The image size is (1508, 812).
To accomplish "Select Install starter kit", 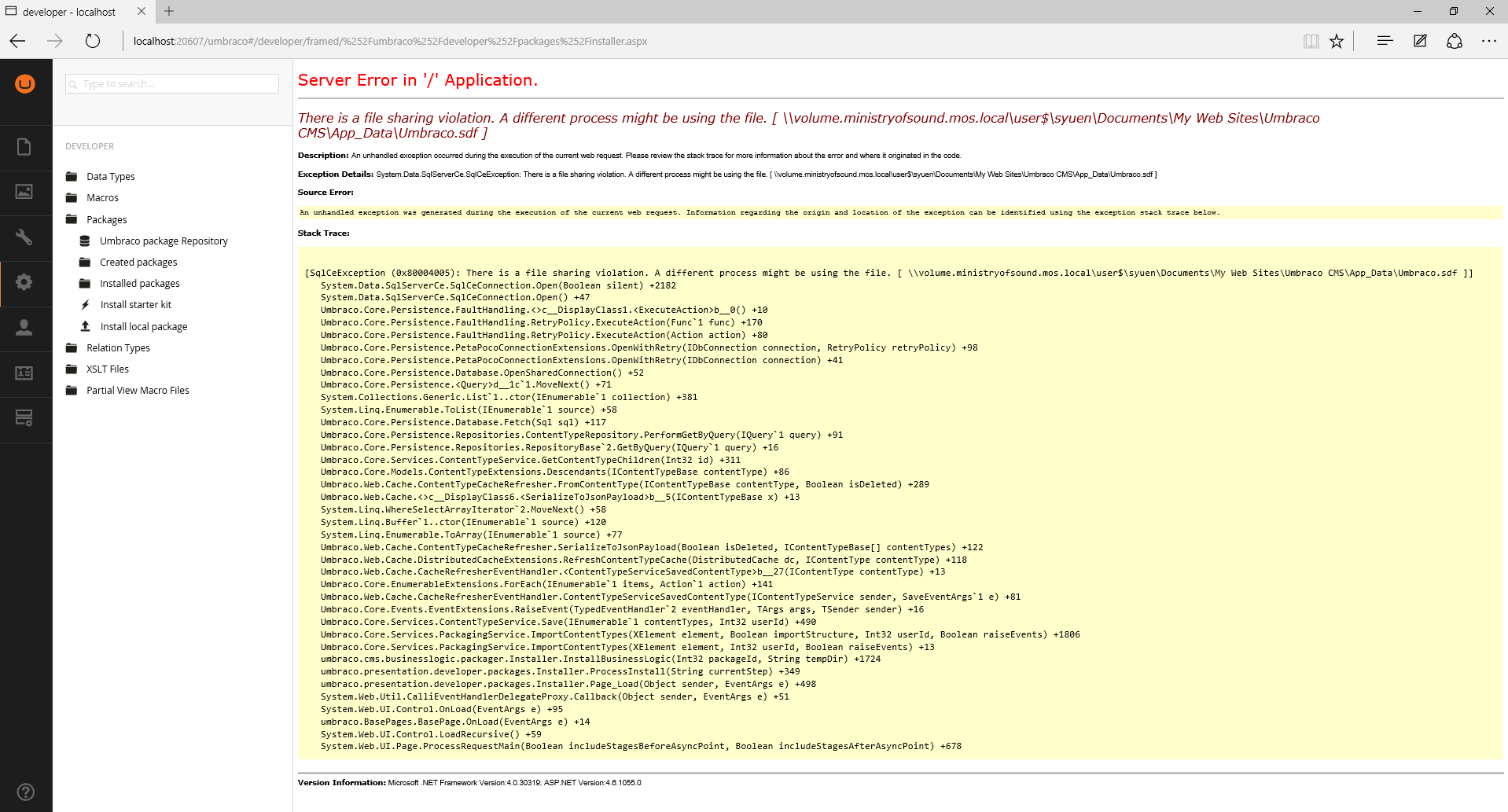I will click(x=136, y=305).
